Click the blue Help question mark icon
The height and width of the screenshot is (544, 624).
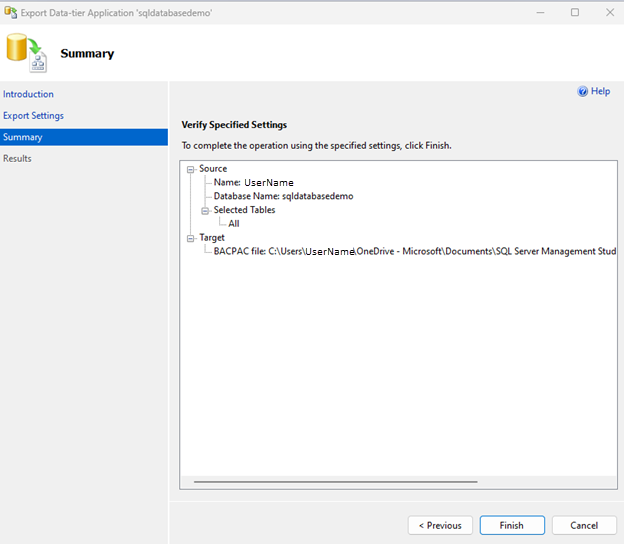tap(582, 91)
